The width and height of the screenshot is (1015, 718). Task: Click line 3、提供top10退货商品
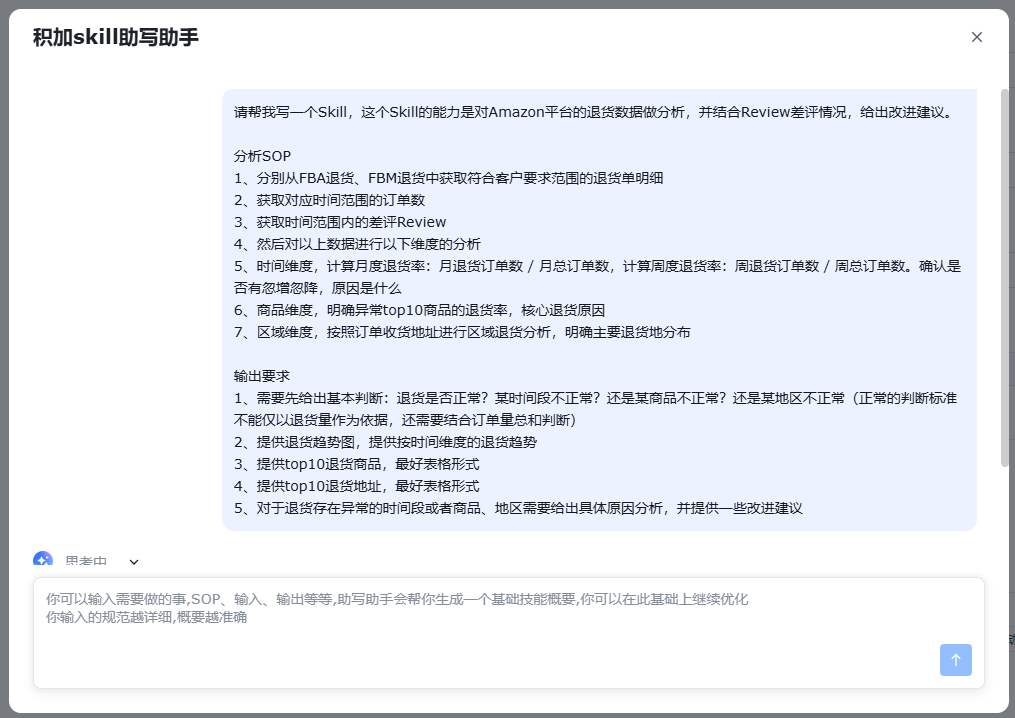click(x=357, y=464)
